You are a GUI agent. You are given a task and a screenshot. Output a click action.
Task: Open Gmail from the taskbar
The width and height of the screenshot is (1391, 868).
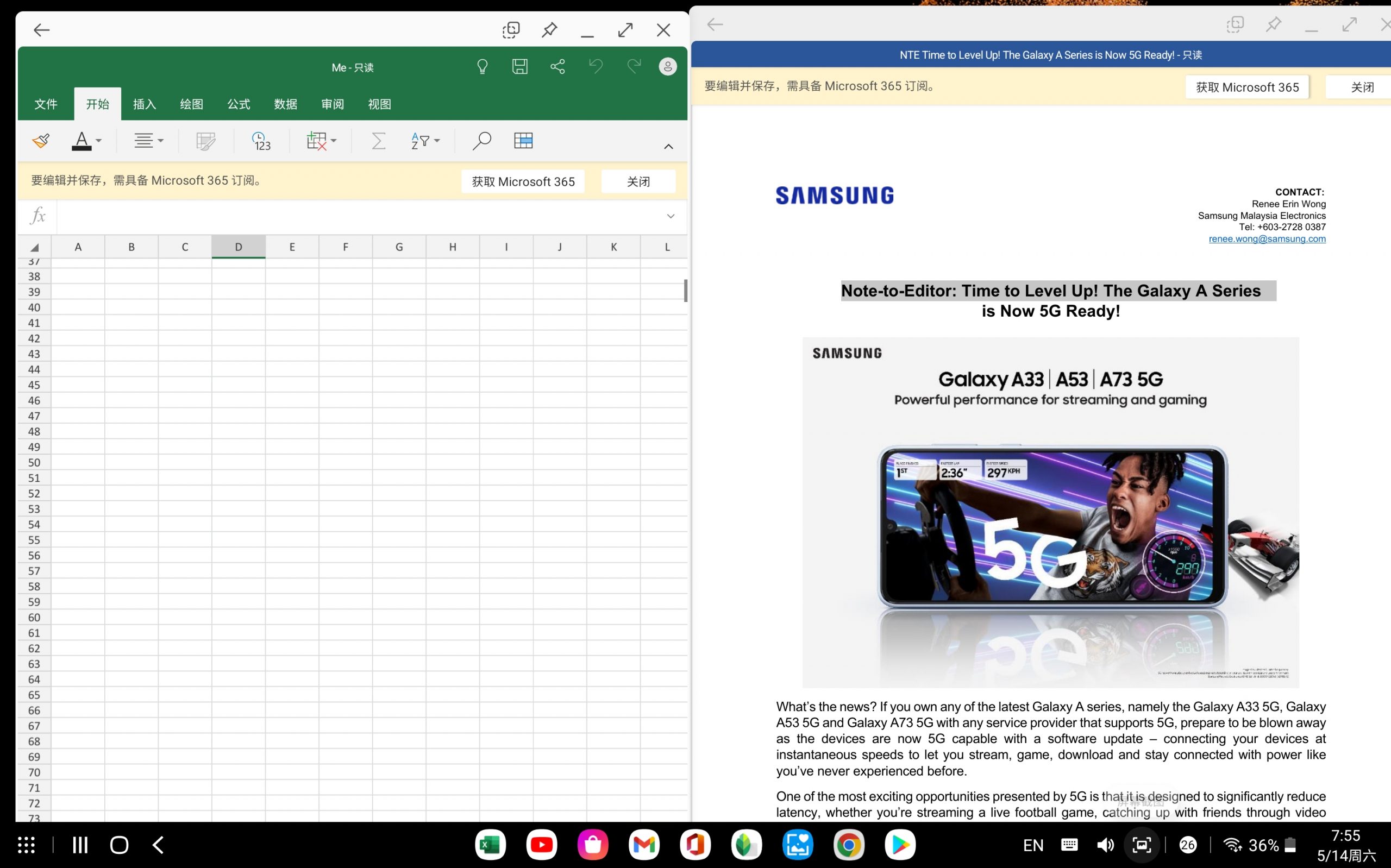(644, 845)
